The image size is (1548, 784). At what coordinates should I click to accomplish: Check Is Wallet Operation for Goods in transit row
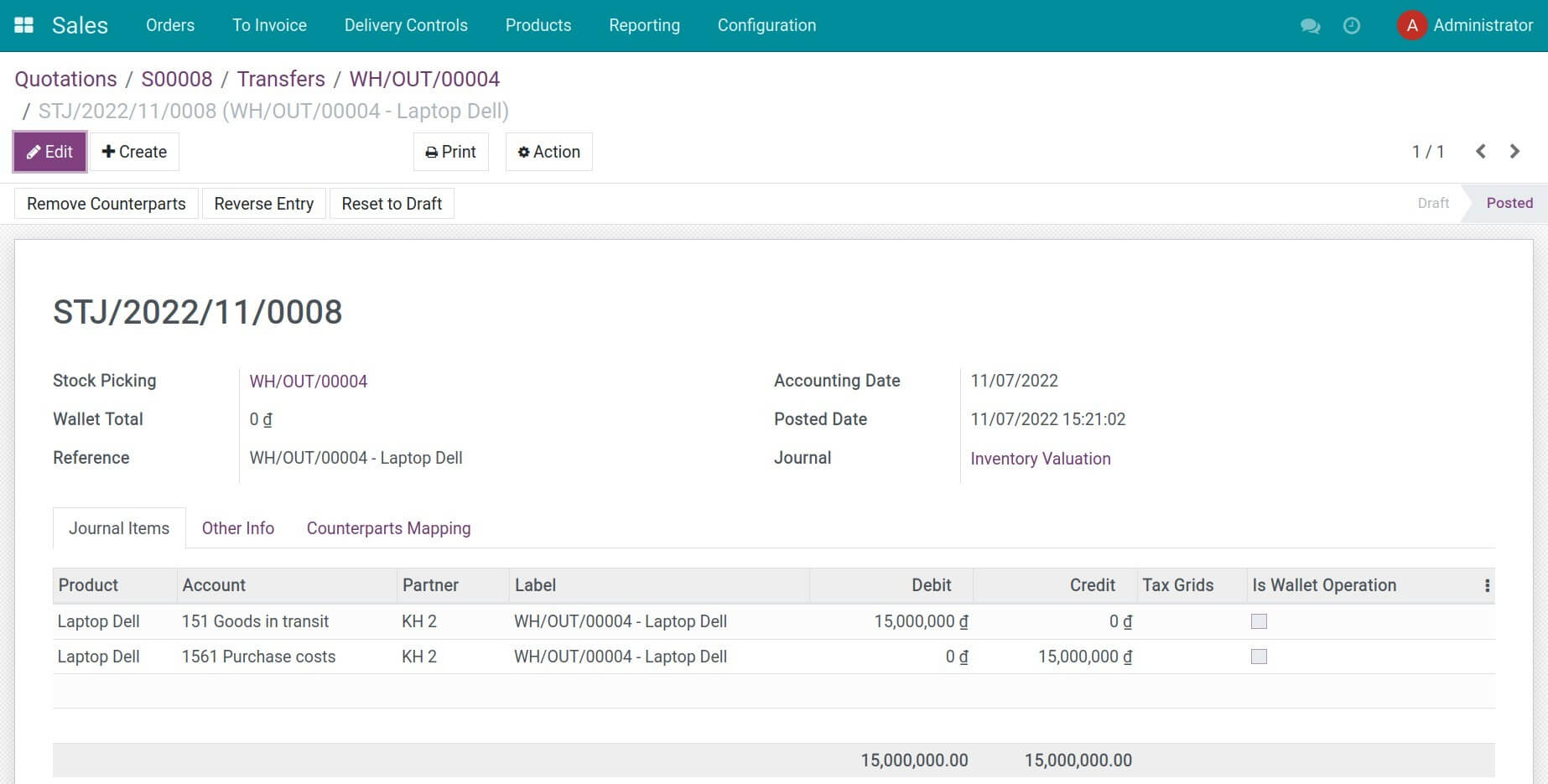point(1260,621)
